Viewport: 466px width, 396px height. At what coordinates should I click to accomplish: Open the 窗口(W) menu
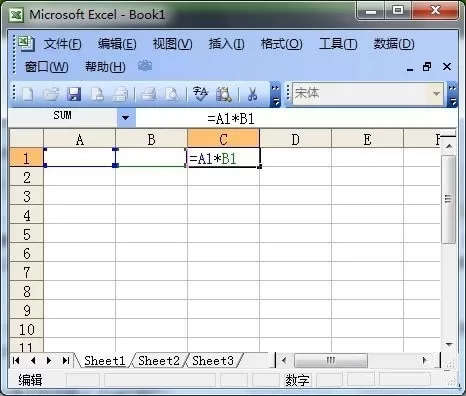click(x=47, y=67)
